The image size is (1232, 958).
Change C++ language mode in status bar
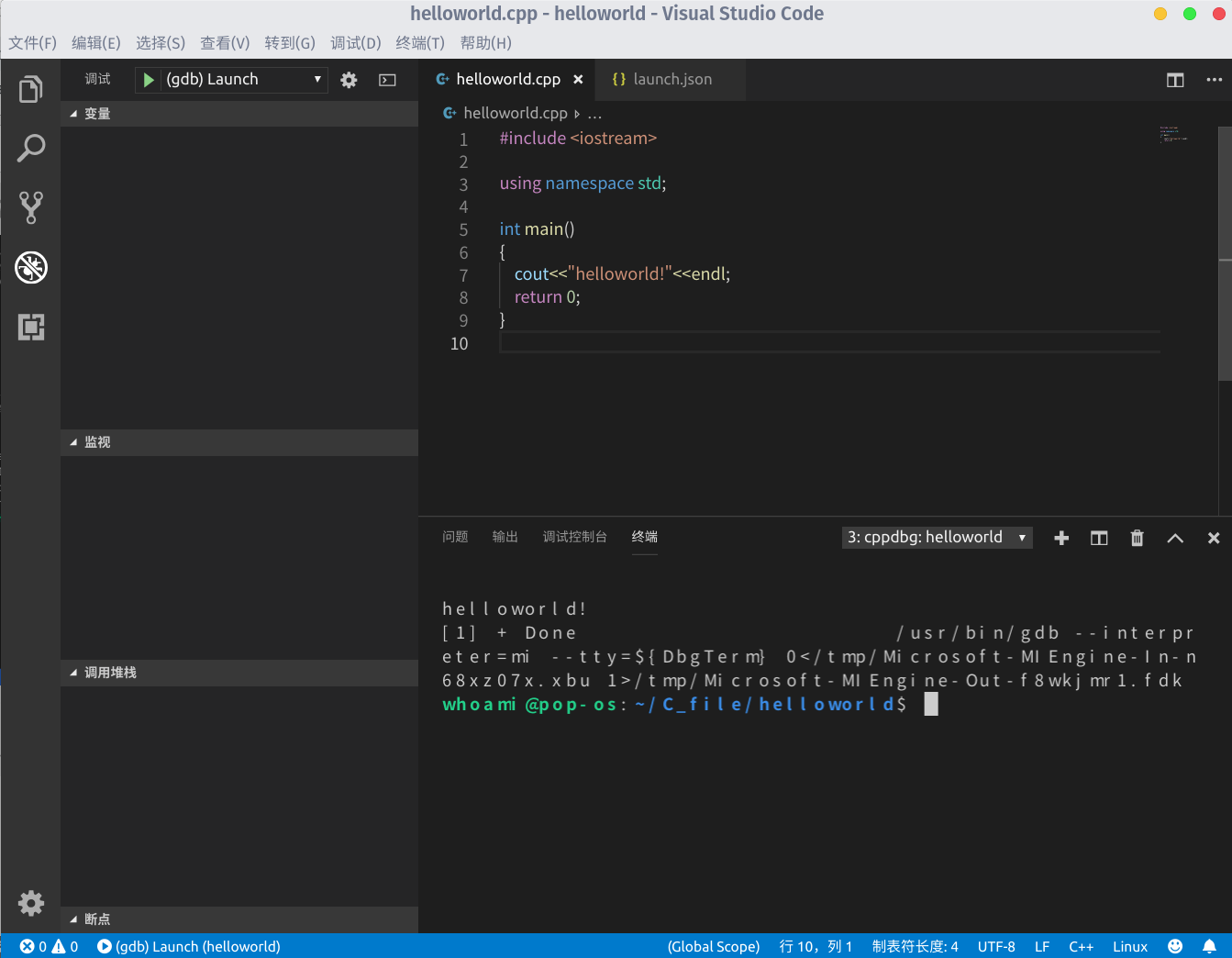click(x=1082, y=946)
